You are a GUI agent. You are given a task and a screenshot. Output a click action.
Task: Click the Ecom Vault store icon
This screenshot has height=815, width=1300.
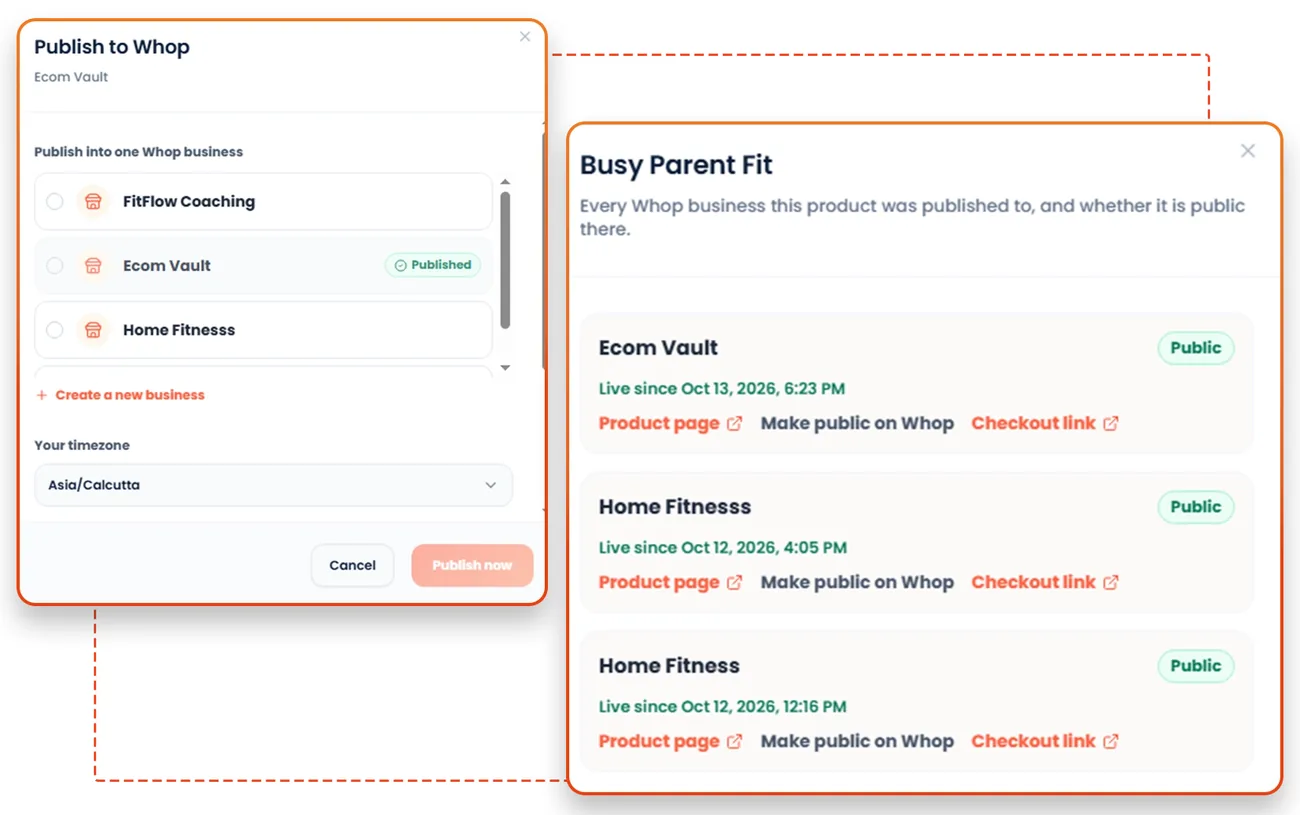click(93, 266)
